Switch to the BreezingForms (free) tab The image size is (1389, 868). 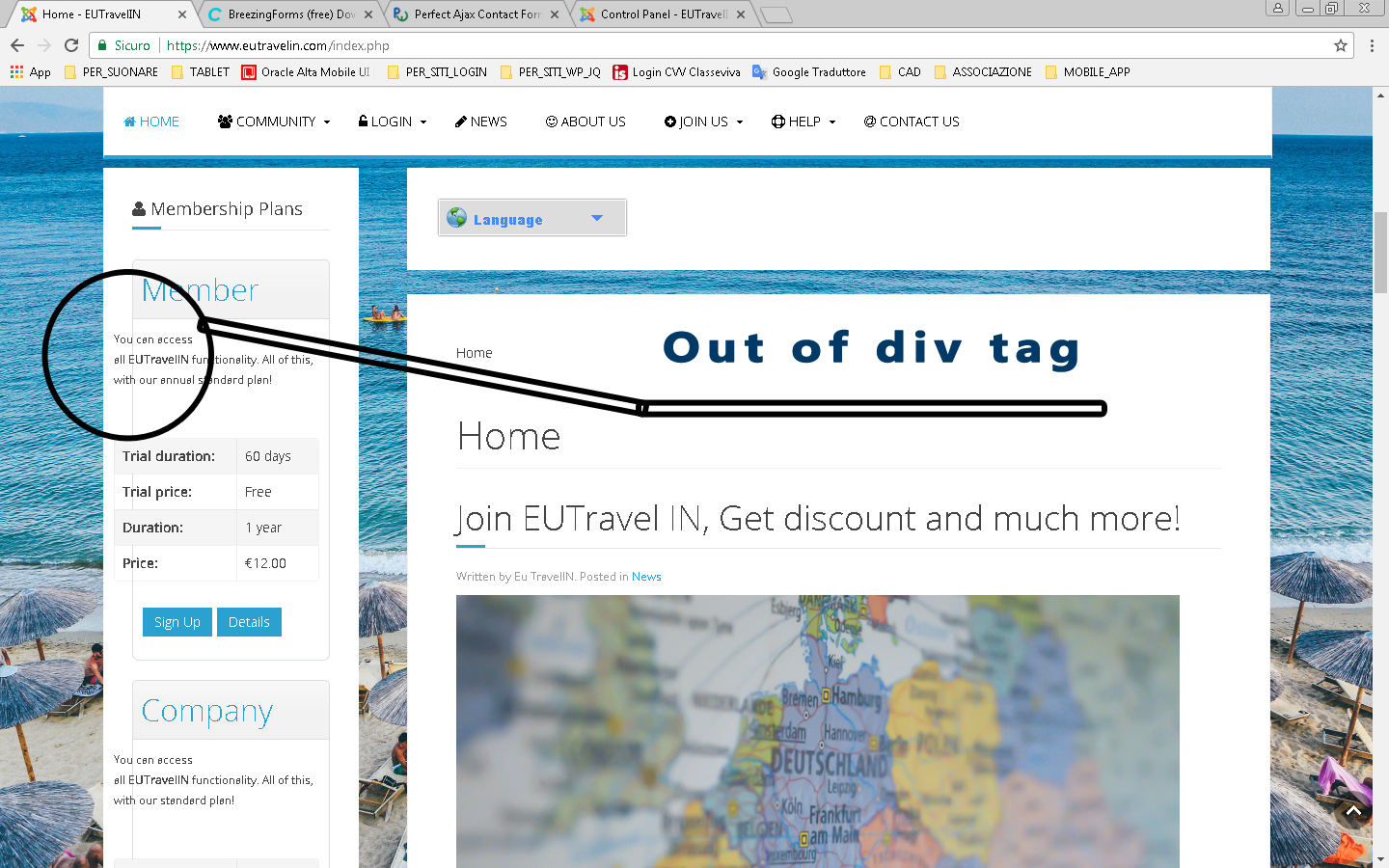click(289, 14)
